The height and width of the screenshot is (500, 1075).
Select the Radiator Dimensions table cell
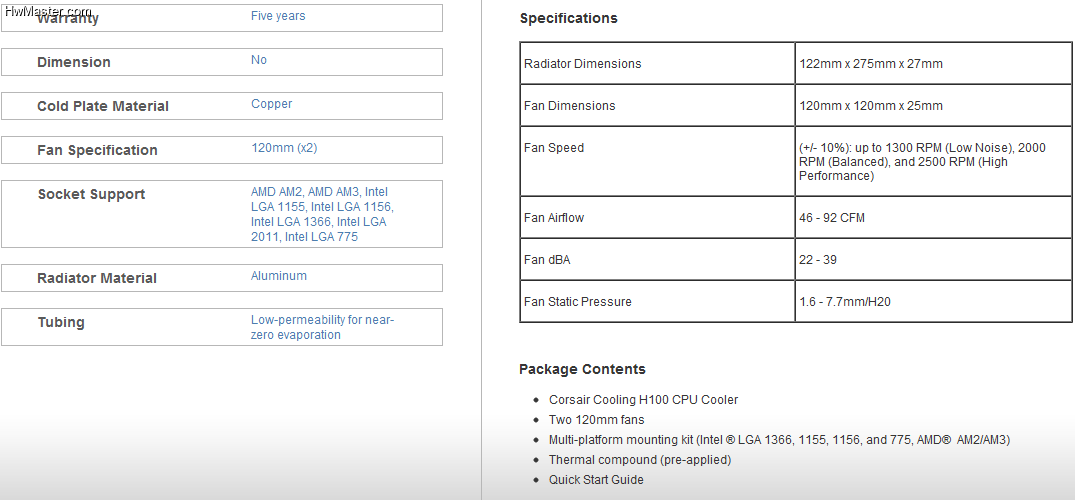(x=657, y=63)
